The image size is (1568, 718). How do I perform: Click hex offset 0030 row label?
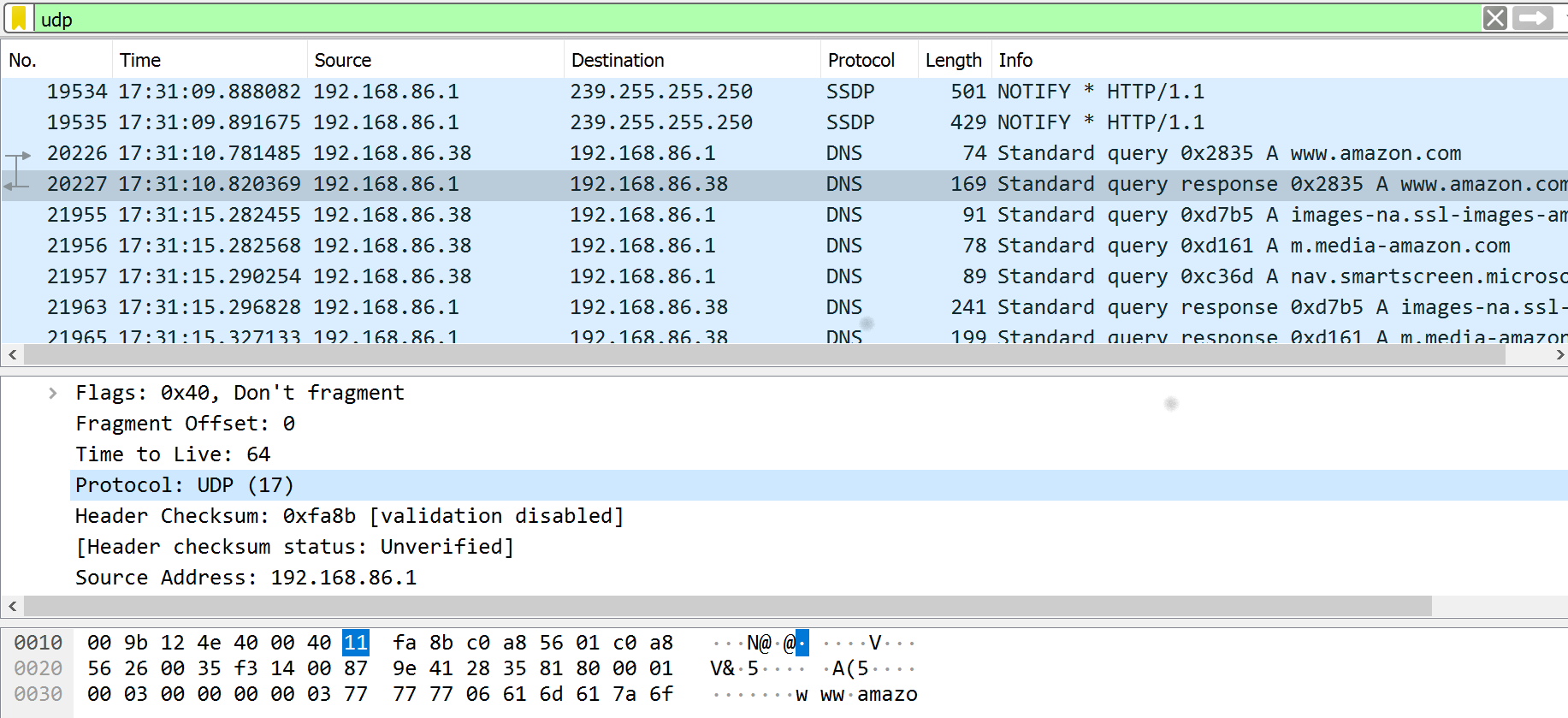(38, 694)
